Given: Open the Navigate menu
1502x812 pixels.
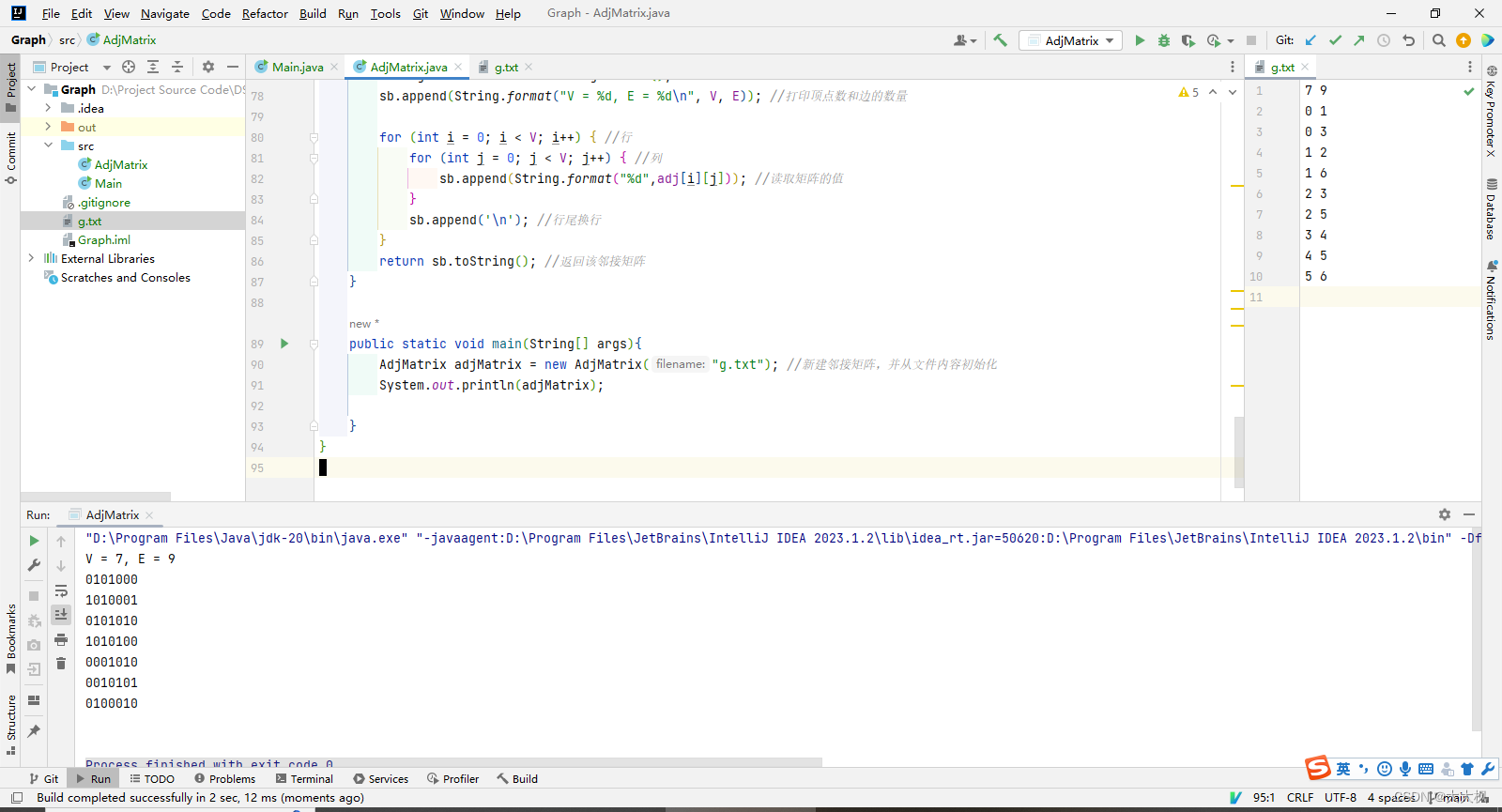Looking at the screenshot, I should point(165,13).
